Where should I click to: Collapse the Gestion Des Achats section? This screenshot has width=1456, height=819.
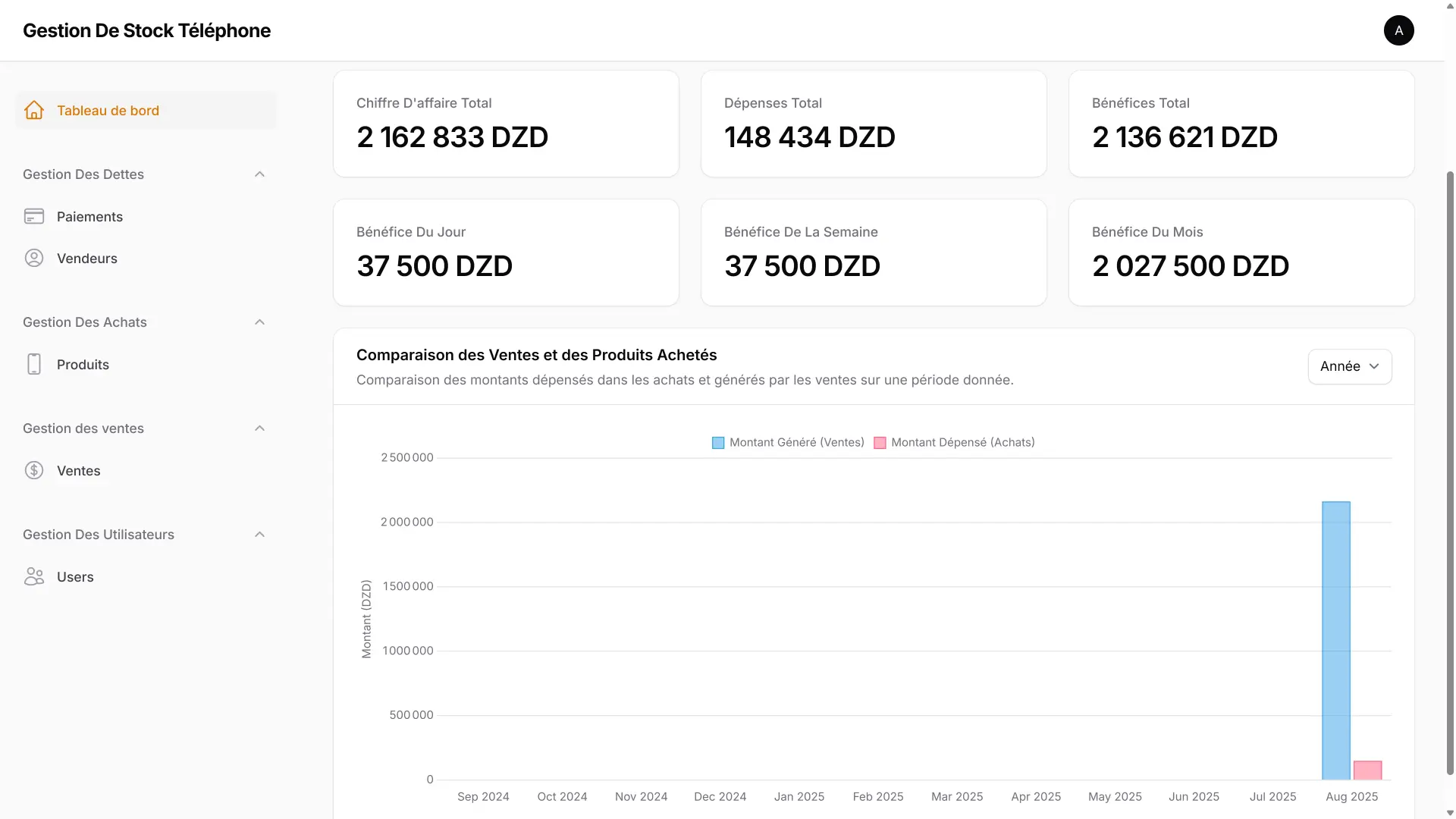[x=259, y=322]
